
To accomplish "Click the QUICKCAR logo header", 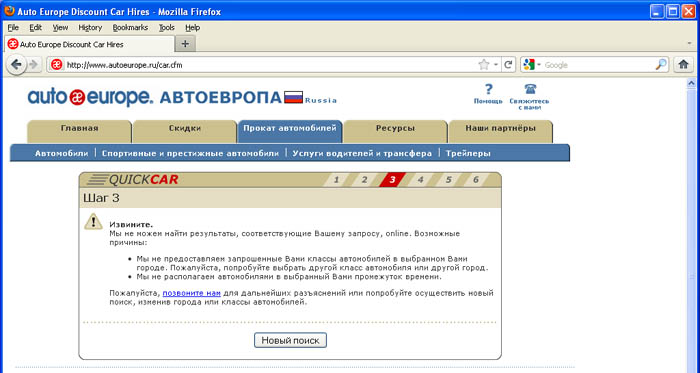I will 132,180.
